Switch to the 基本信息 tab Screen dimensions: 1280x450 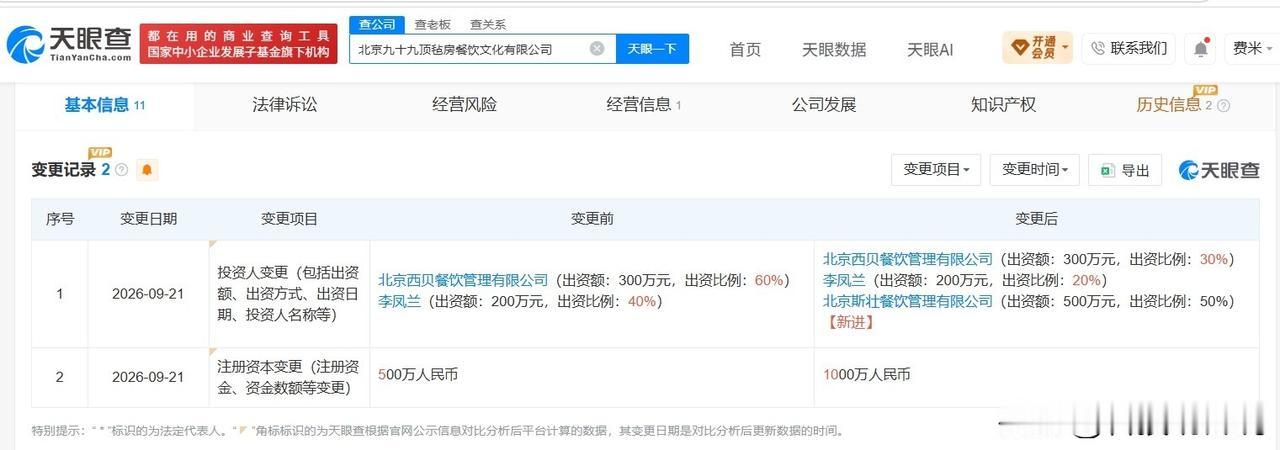(105, 105)
